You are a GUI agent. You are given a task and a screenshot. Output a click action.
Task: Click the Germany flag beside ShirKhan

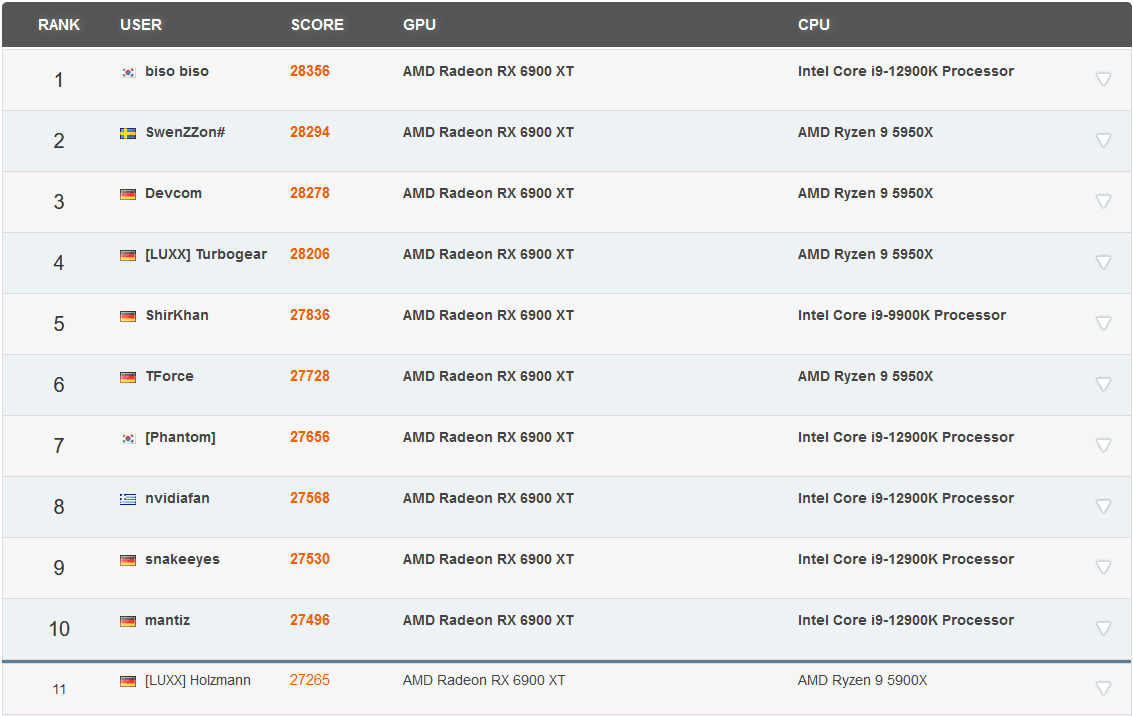point(128,316)
